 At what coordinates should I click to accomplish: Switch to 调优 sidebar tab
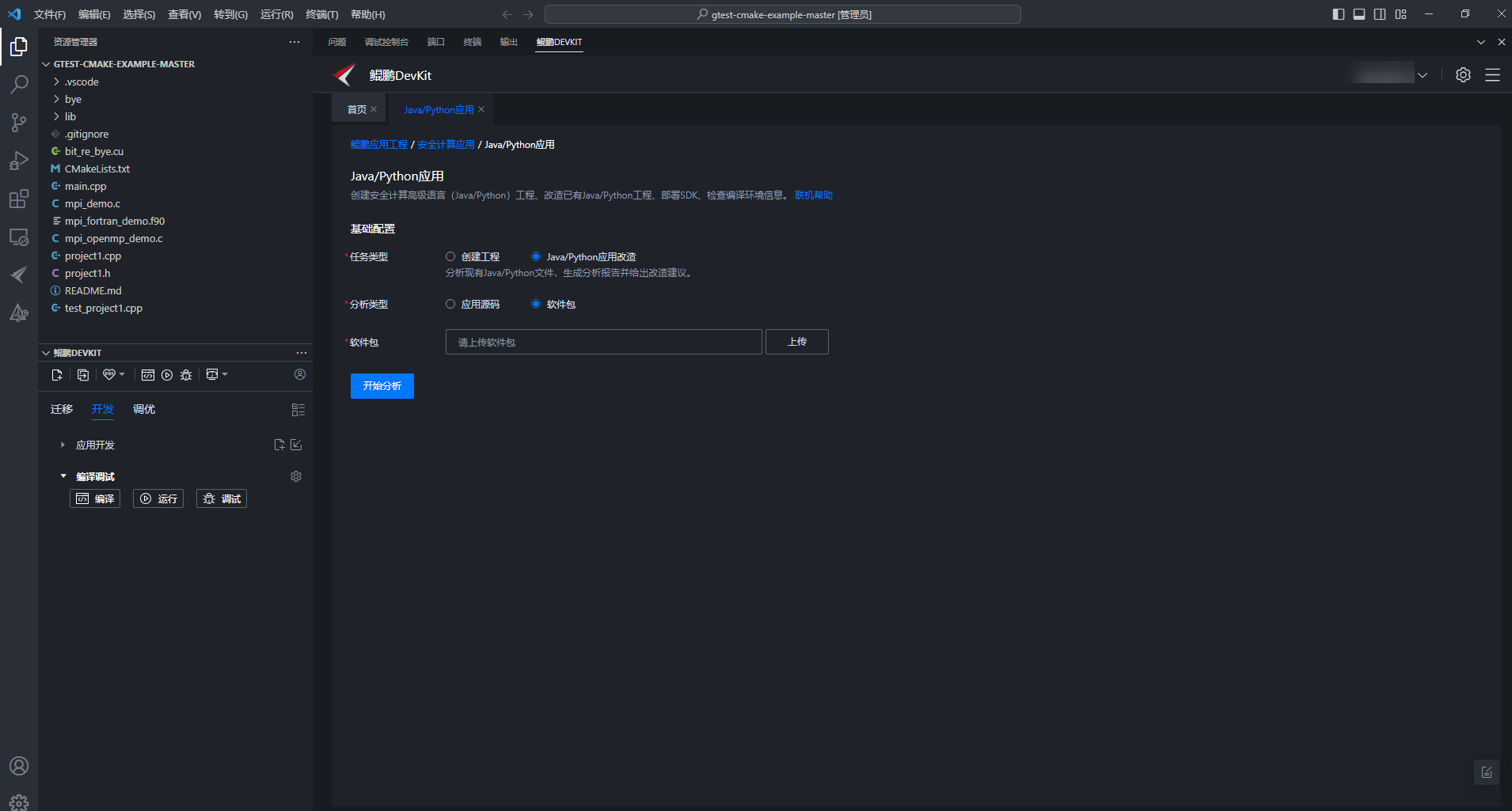click(x=144, y=409)
